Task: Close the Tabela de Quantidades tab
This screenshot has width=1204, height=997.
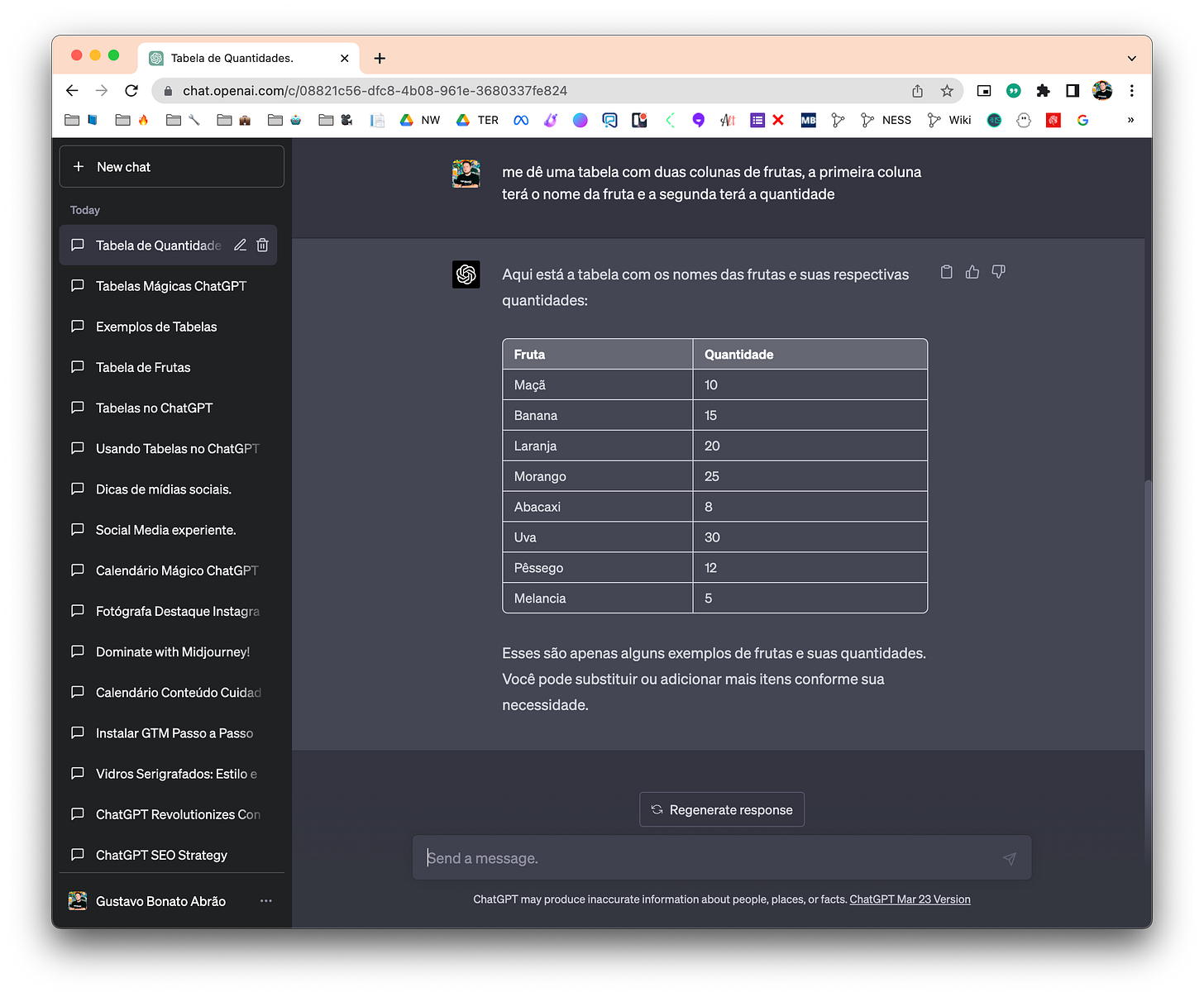Action: coord(345,58)
